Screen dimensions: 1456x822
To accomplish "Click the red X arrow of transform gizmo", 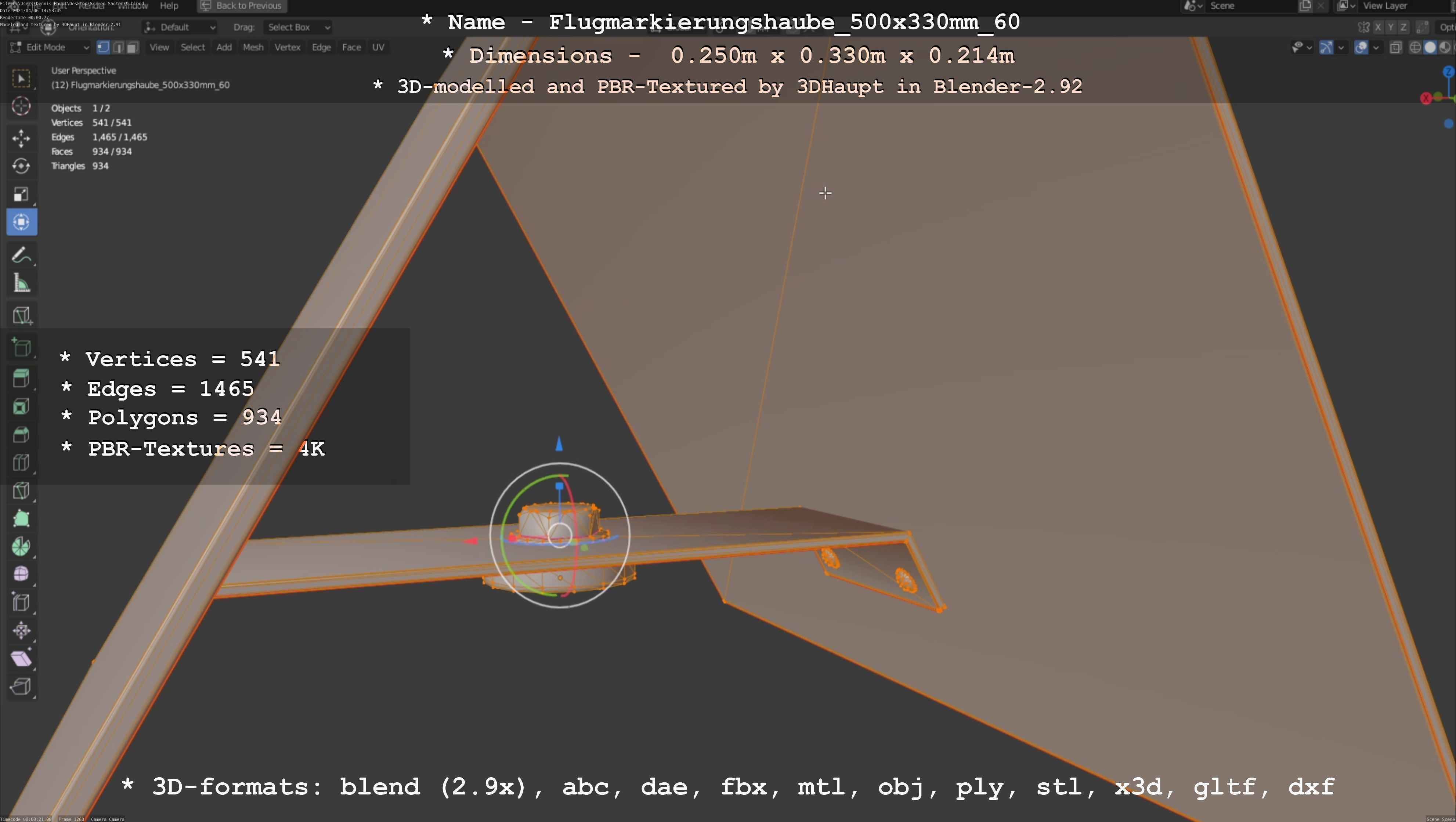I will pyautogui.click(x=471, y=541).
